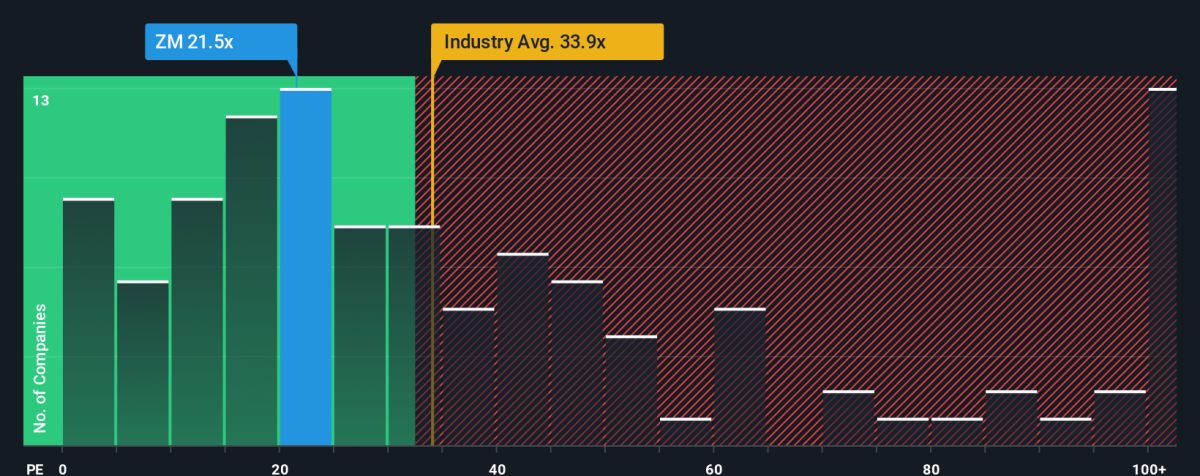
Task: Click the bar for PE 10 to 15
Action: [197, 322]
